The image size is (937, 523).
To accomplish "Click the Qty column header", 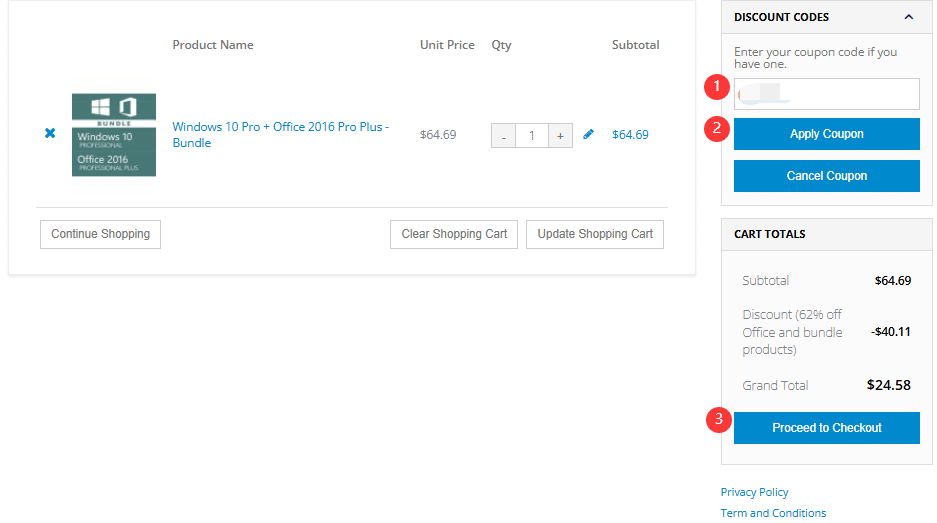I will click(x=501, y=45).
